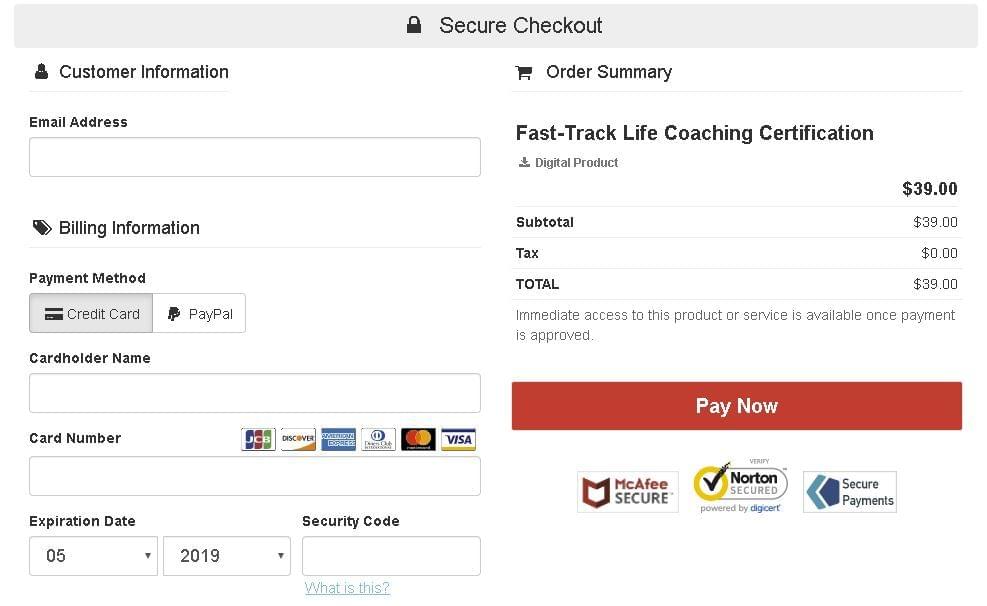Screen dimensions: 987x606
Task: Open the expiration year dropdown
Action: coord(227,556)
